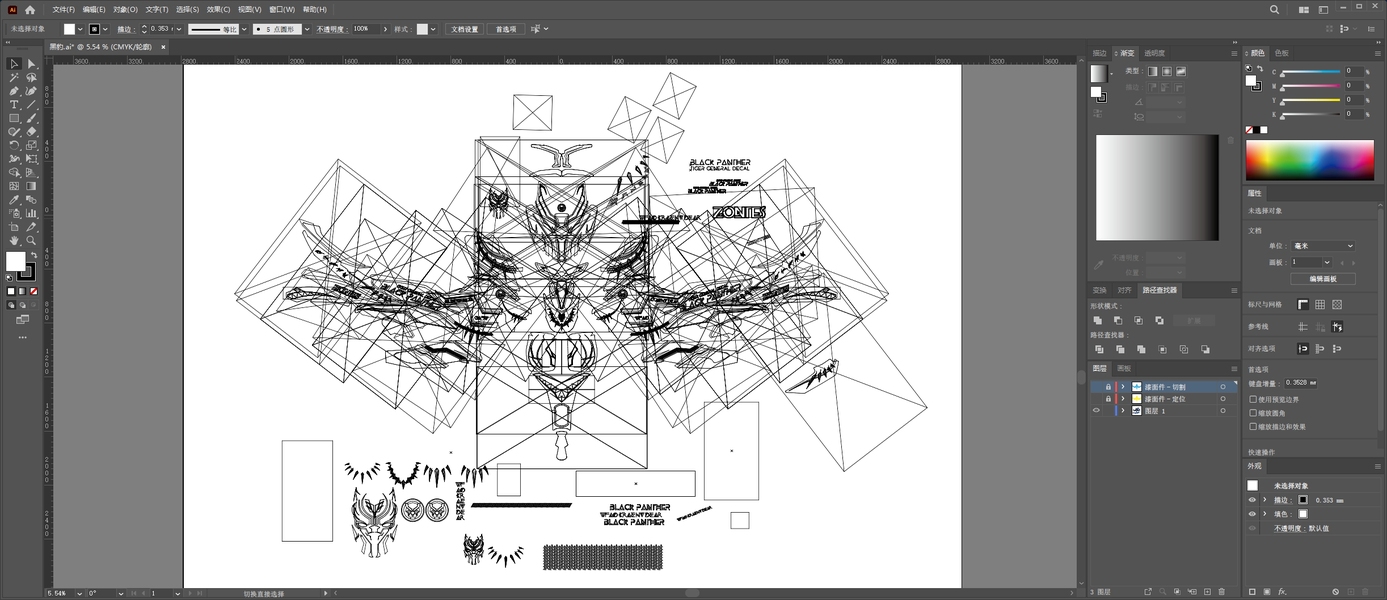Open the 窗口(W) menu
This screenshot has height=600, width=1387.
282,9
